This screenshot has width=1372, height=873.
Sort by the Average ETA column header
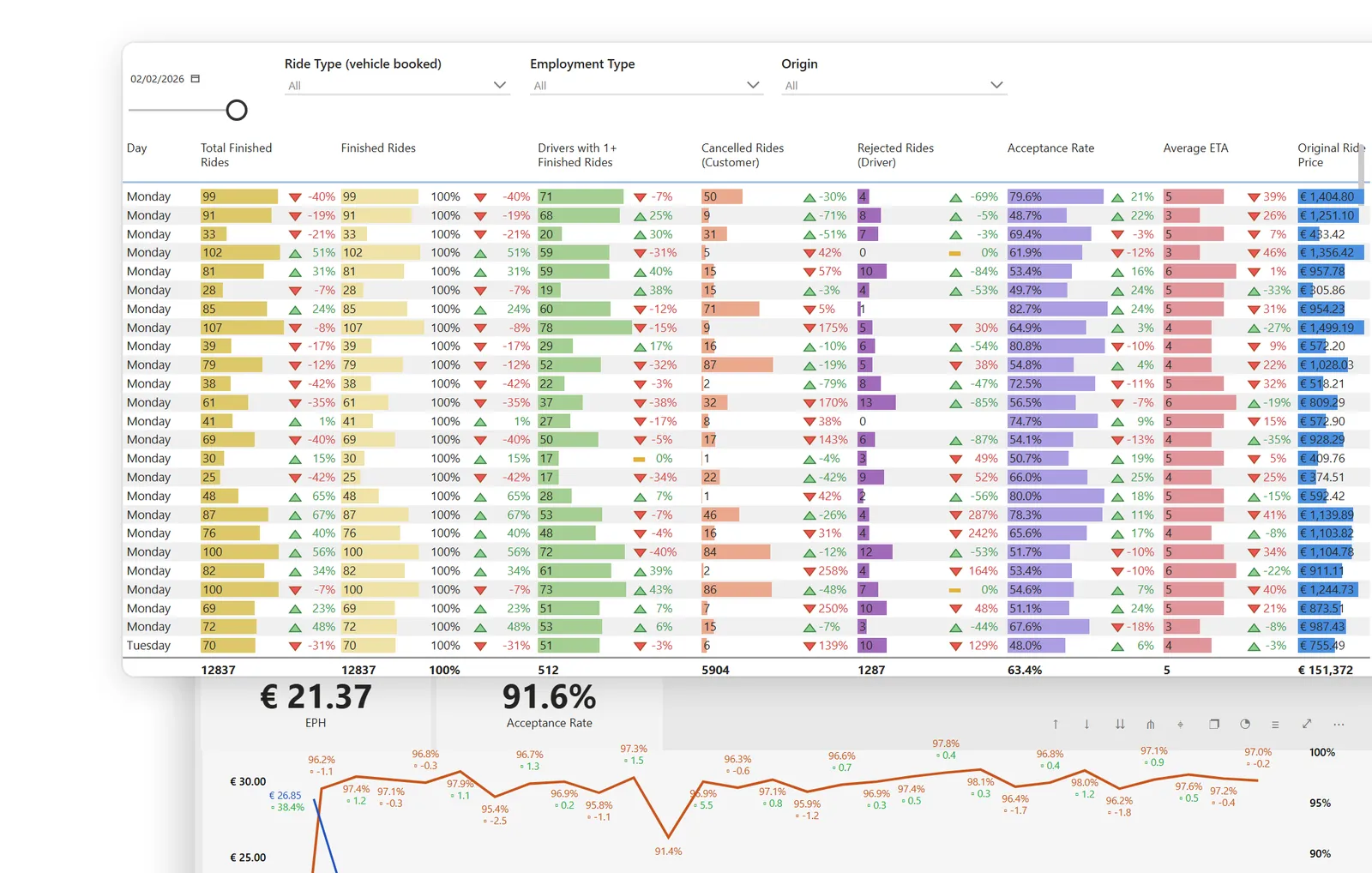[x=1195, y=148]
